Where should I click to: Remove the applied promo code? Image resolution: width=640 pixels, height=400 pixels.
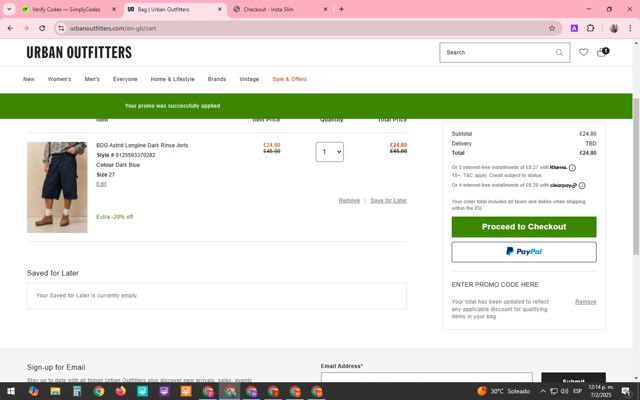tap(585, 302)
